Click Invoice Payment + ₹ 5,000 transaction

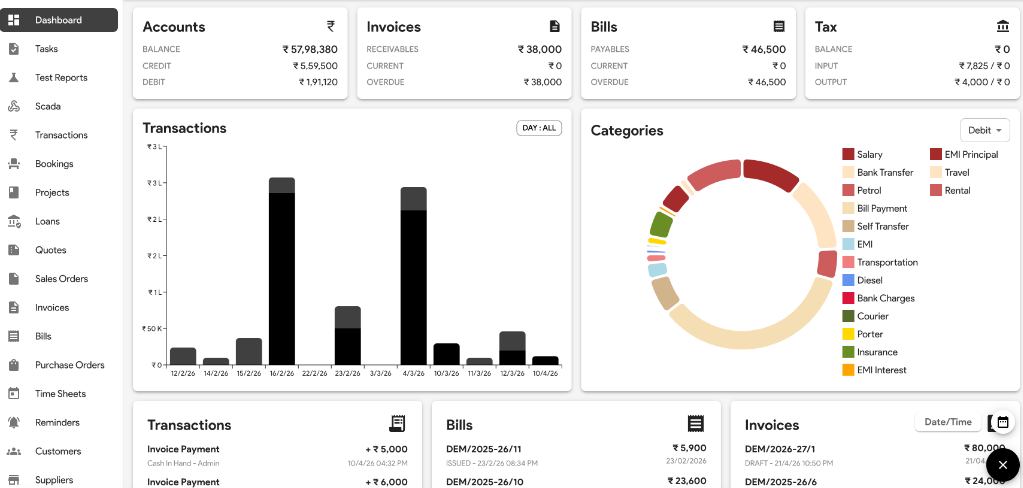click(x=277, y=455)
